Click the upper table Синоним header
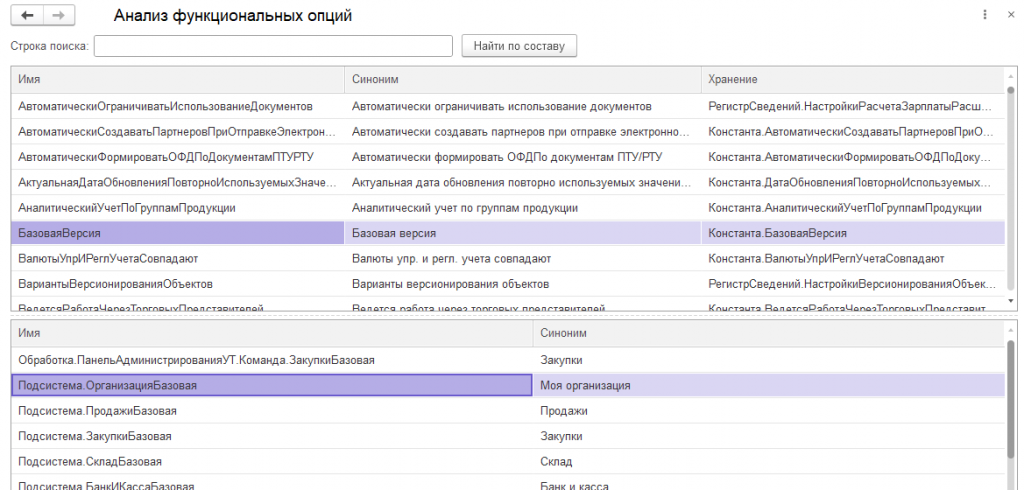Viewport: 1024px width, 490px height. point(522,79)
